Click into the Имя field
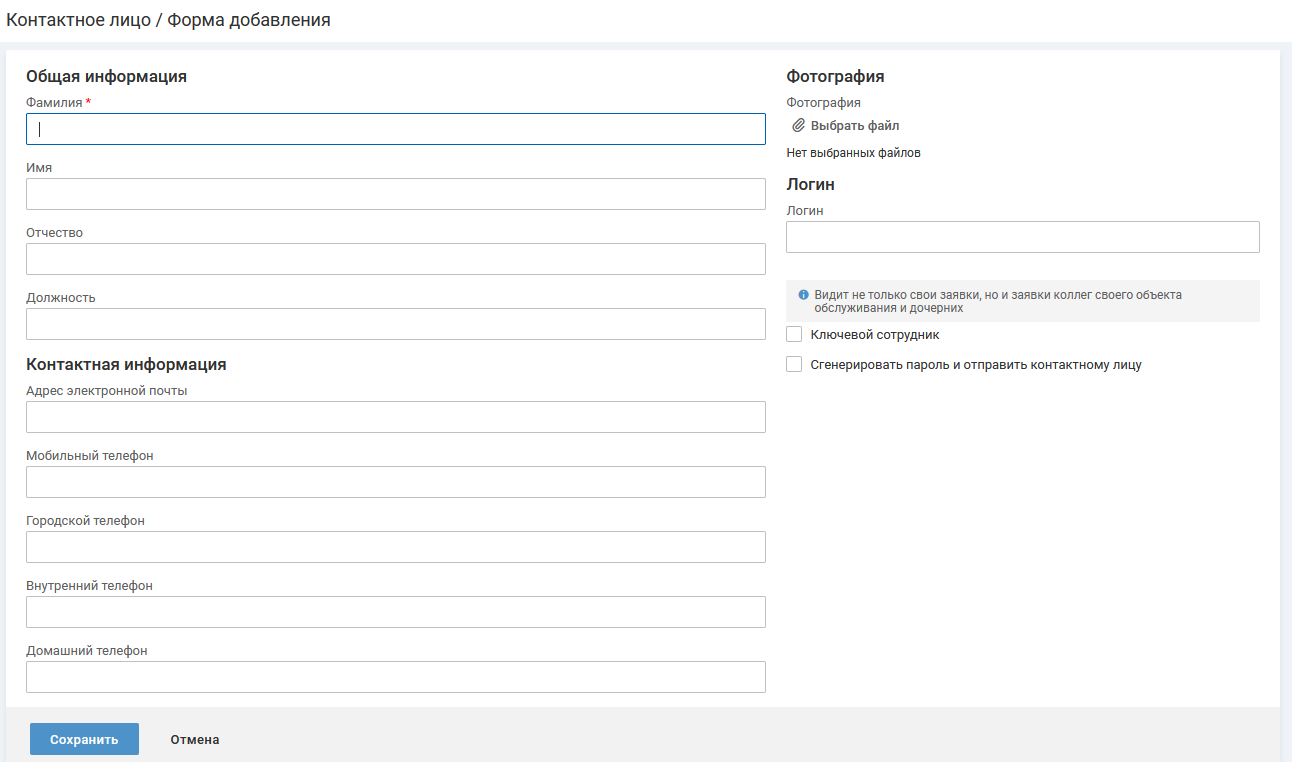The width and height of the screenshot is (1292, 762). (x=396, y=194)
